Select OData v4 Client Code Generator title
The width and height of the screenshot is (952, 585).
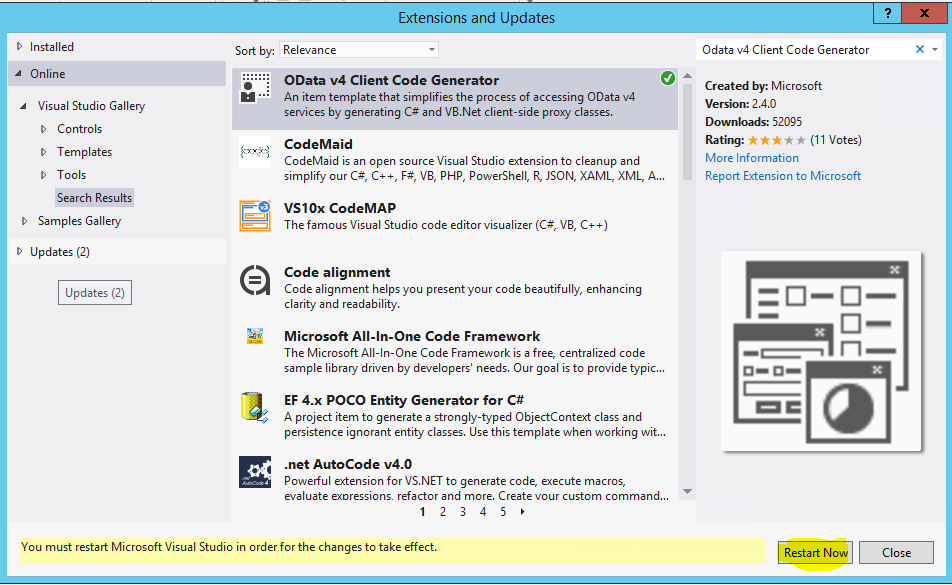(391, 80)
